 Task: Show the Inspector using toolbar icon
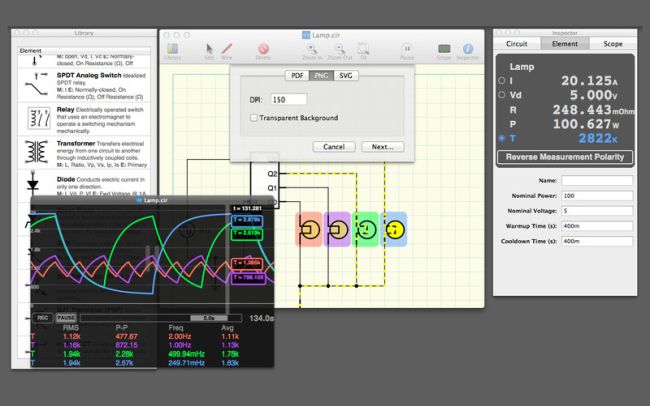(468, 49)
